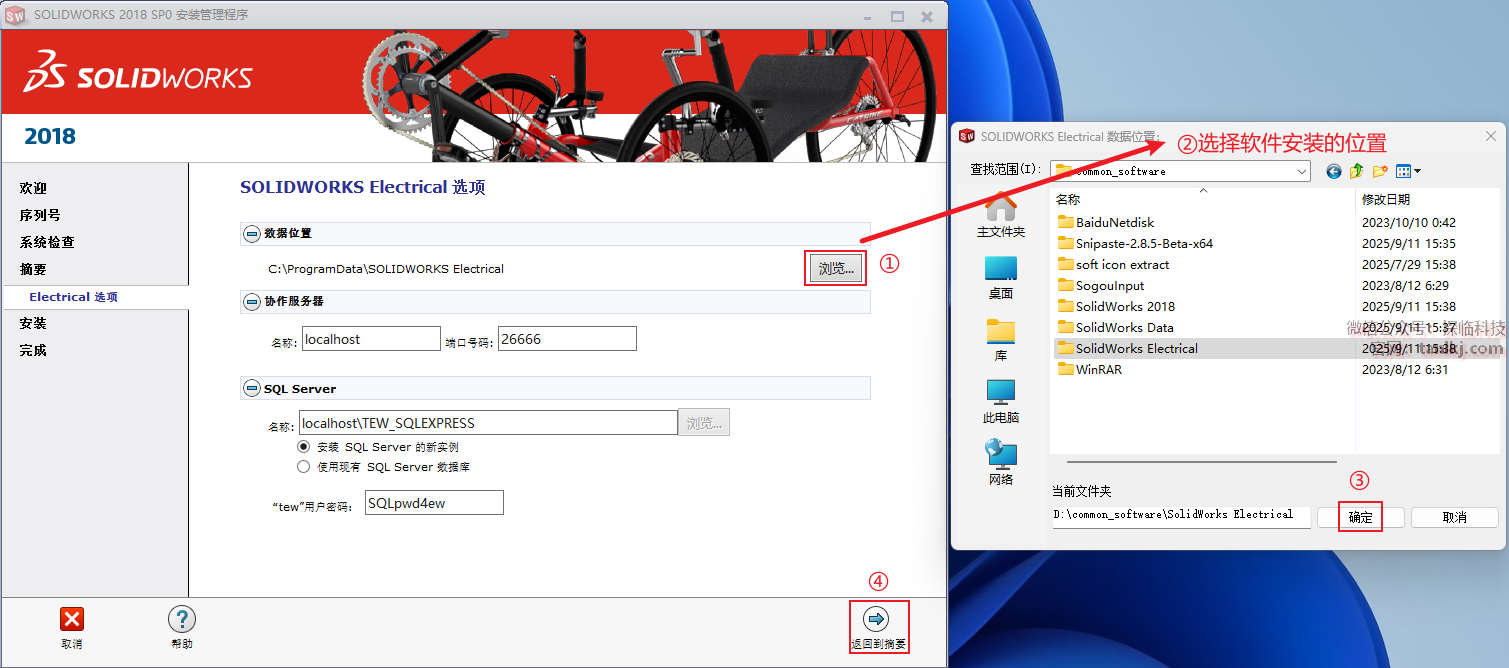The image size is (1509, 668).
Task: Click the 当前文件夹 path field
Action: point(1181,515)
